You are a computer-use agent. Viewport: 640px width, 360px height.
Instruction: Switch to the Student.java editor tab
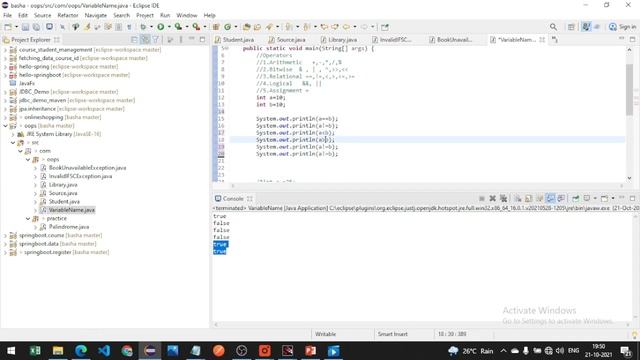coord(234,40)
